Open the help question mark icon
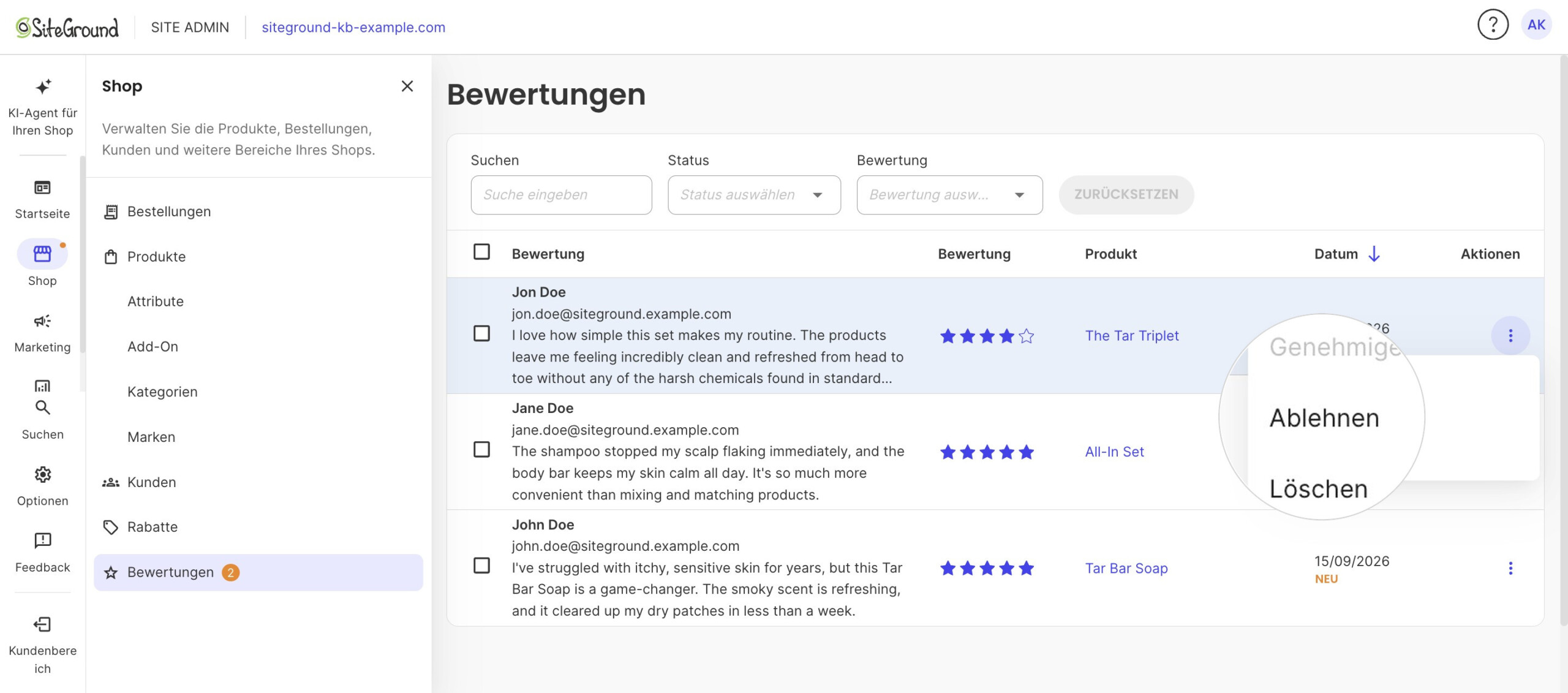 click(x=1493, y=25)
